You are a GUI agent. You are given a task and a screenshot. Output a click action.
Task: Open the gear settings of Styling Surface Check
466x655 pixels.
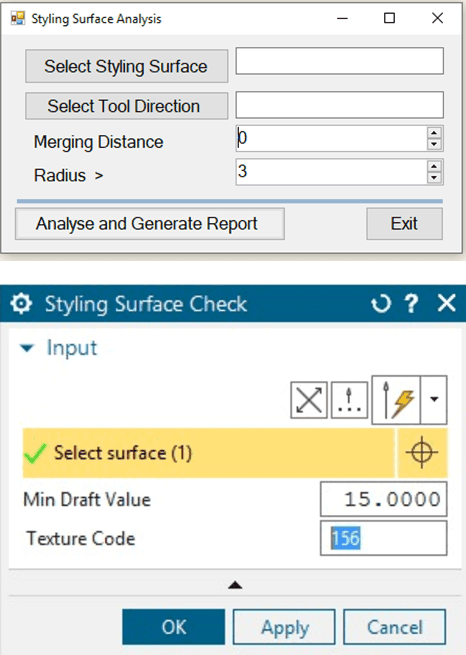coord(21,303)
